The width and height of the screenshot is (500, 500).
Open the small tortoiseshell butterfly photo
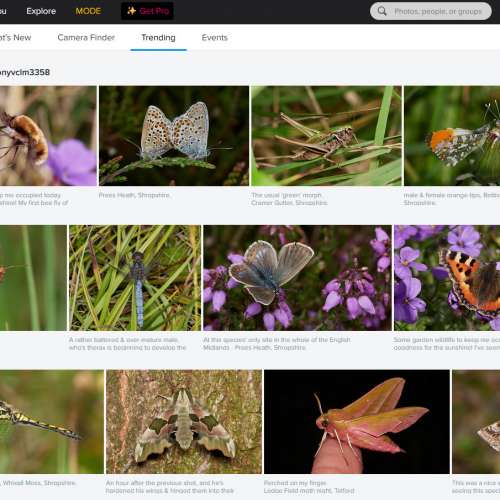(447, 278)
